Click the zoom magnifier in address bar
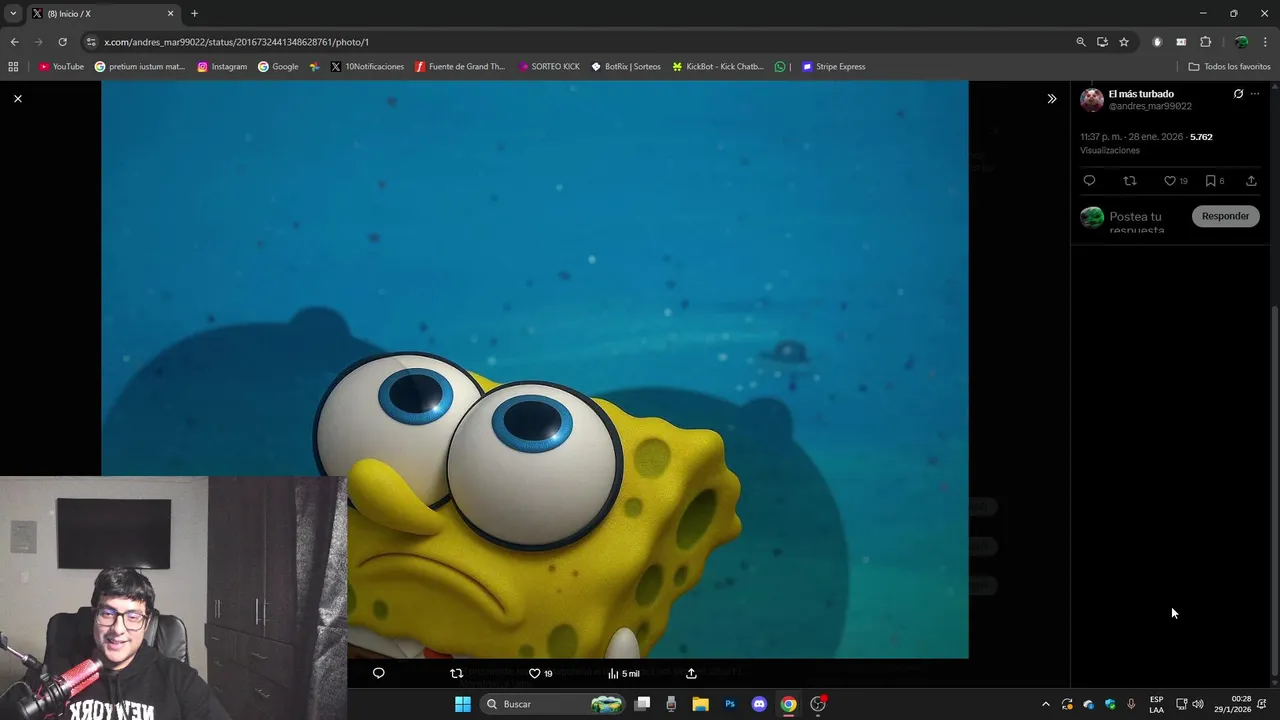 click(x=1080, y=42)
